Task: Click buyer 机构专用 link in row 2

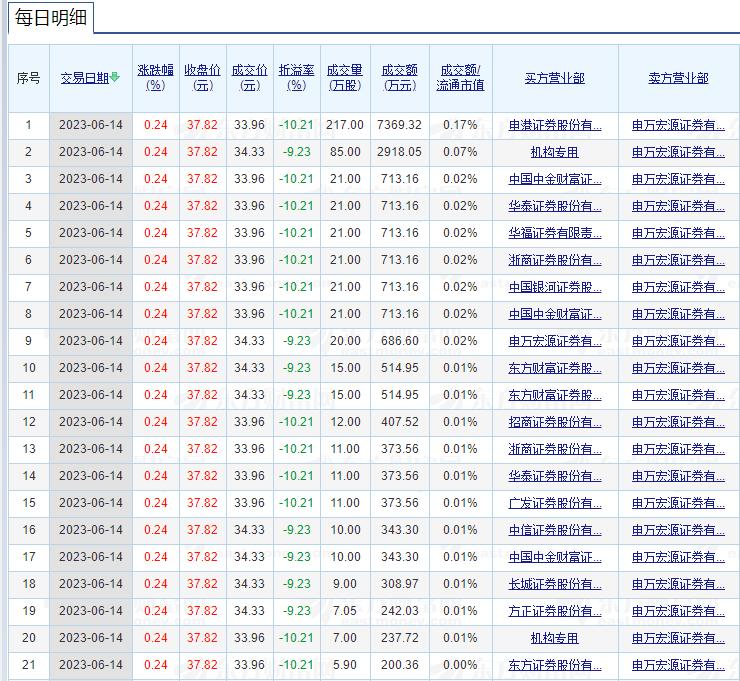Action: 554,152
